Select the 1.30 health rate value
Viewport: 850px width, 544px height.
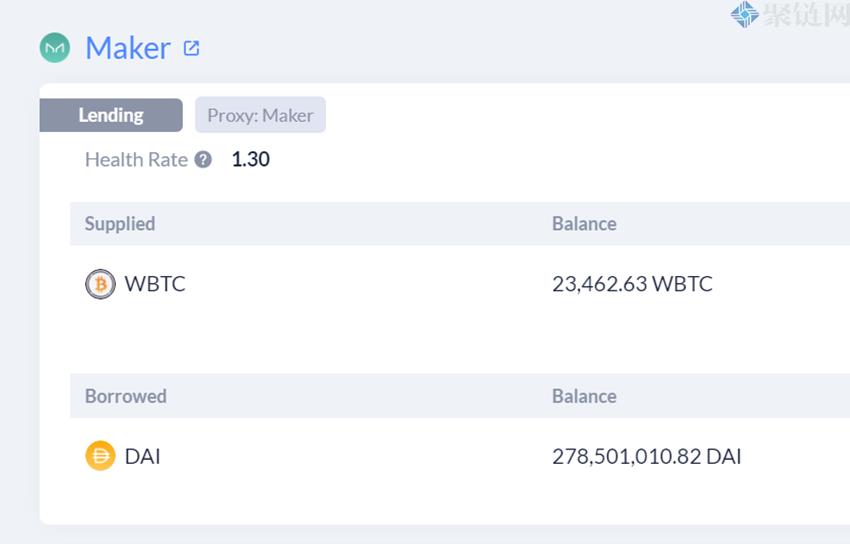[250, 160]
